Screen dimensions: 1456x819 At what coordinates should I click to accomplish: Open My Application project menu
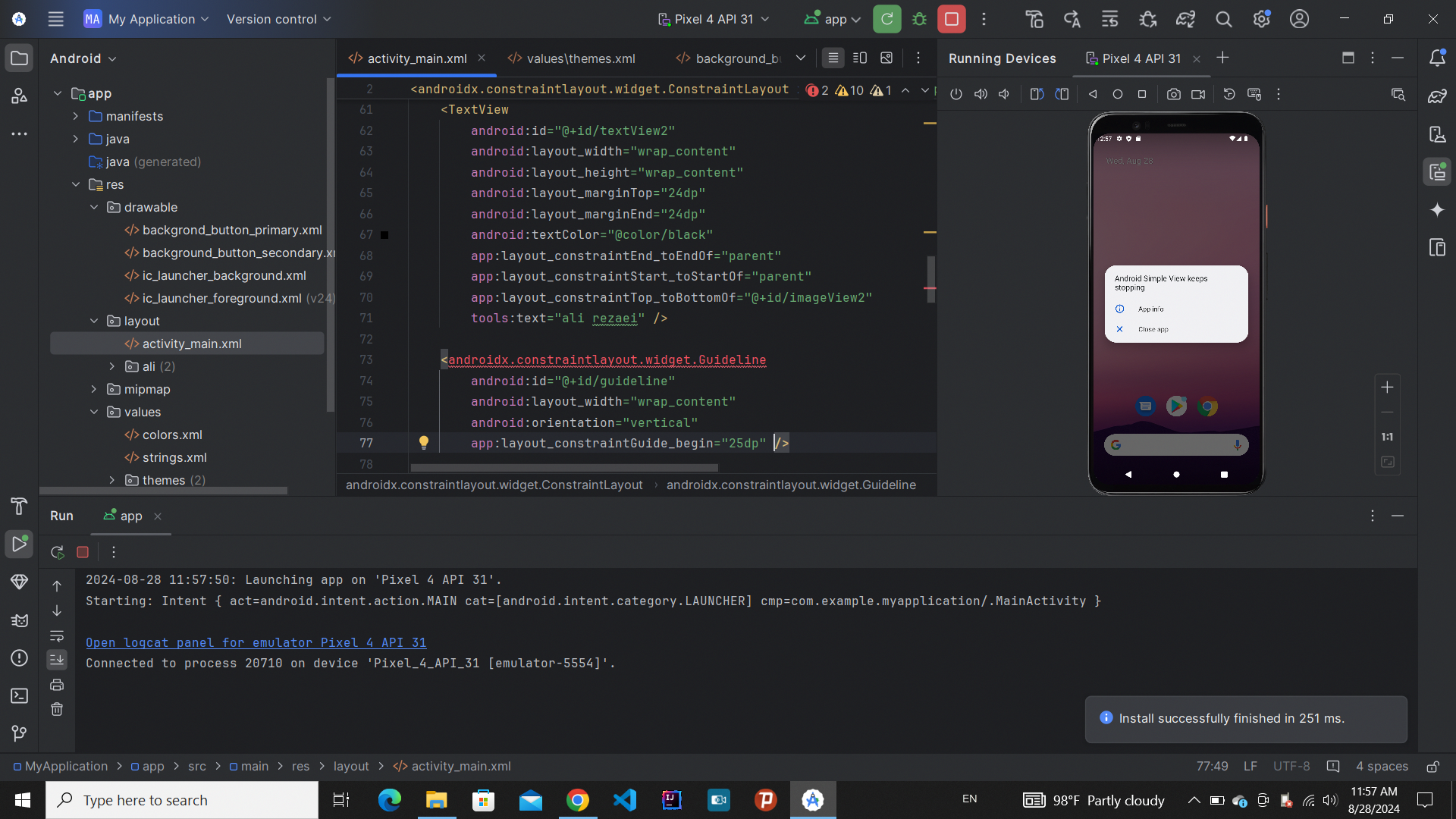tap(146, 19)
